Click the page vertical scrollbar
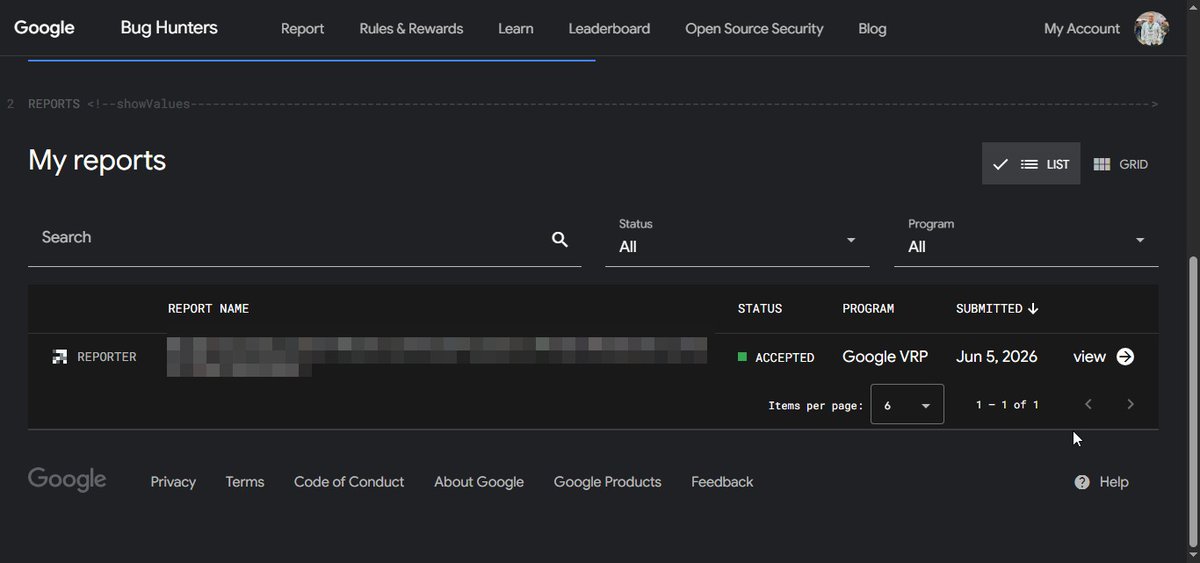This screenshot has width=1200, height=563. coord(1192,400)
